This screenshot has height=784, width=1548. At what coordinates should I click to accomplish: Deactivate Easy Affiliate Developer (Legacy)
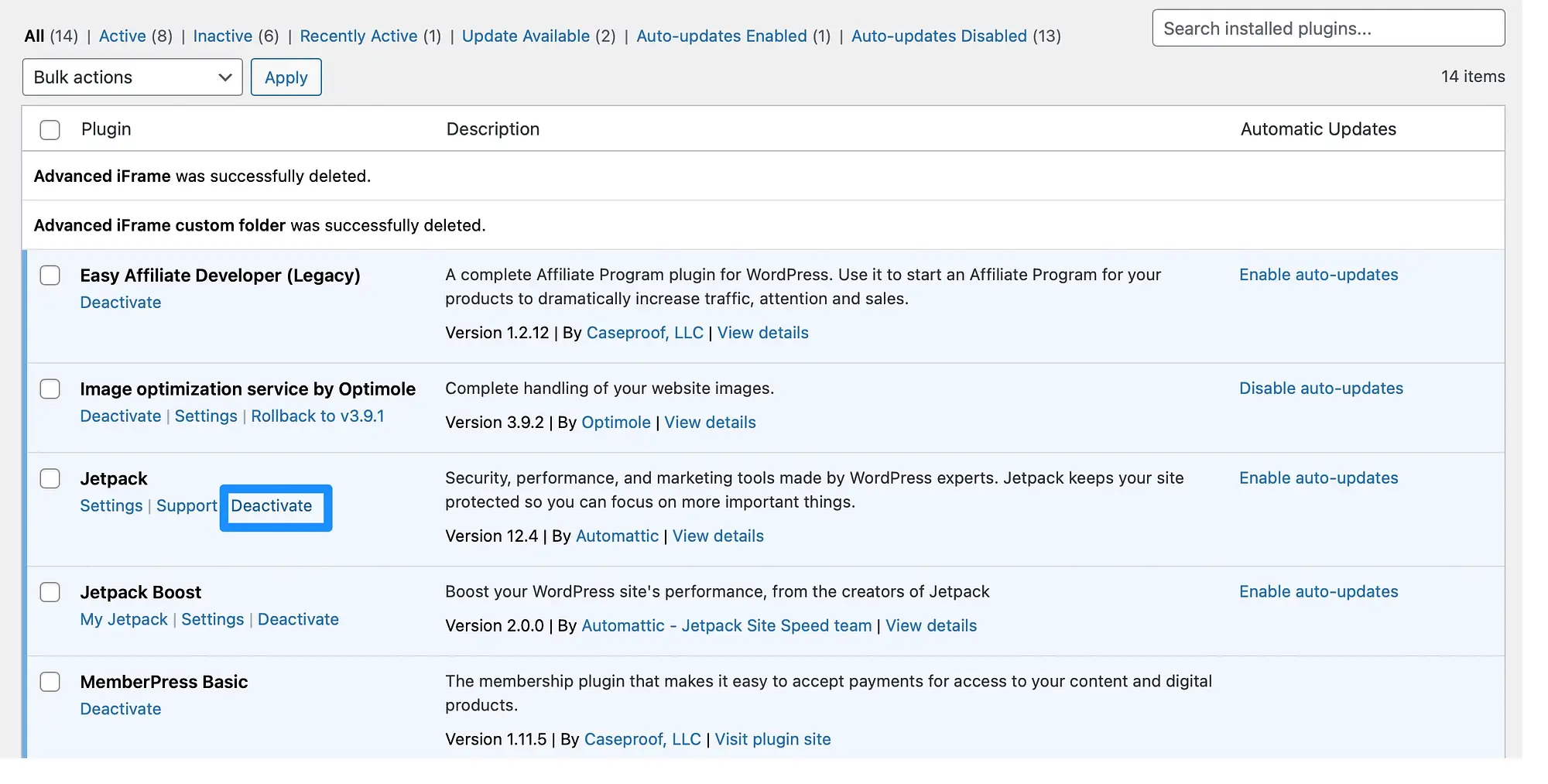tap(121, 303)
